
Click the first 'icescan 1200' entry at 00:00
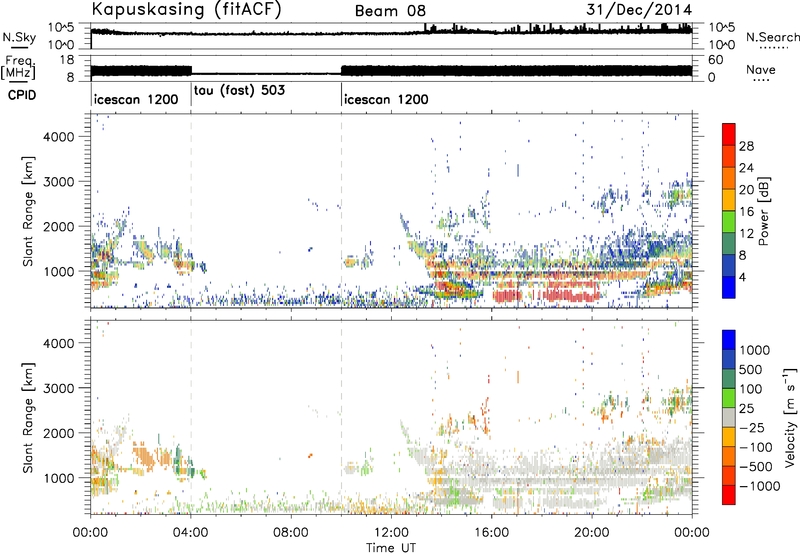click(x=136, y=99)
